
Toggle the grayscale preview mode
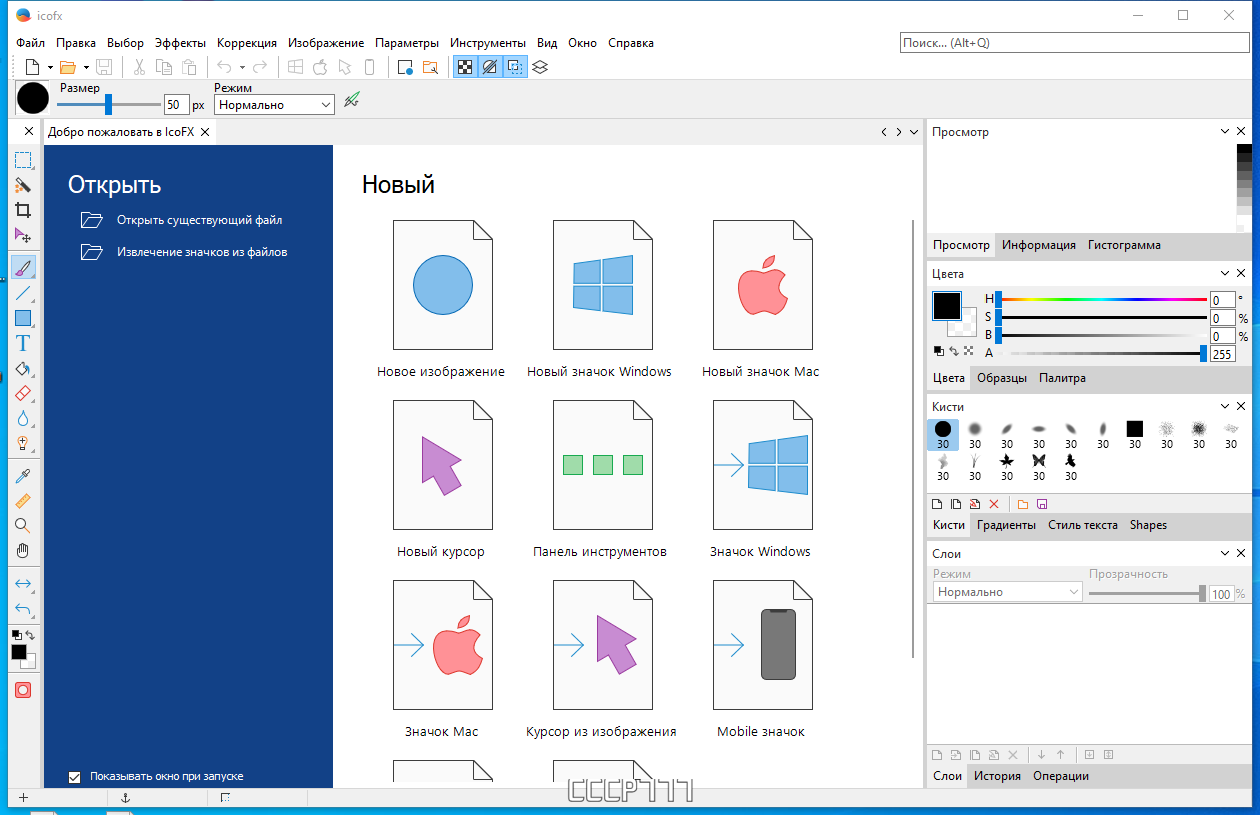click(490, 67)
